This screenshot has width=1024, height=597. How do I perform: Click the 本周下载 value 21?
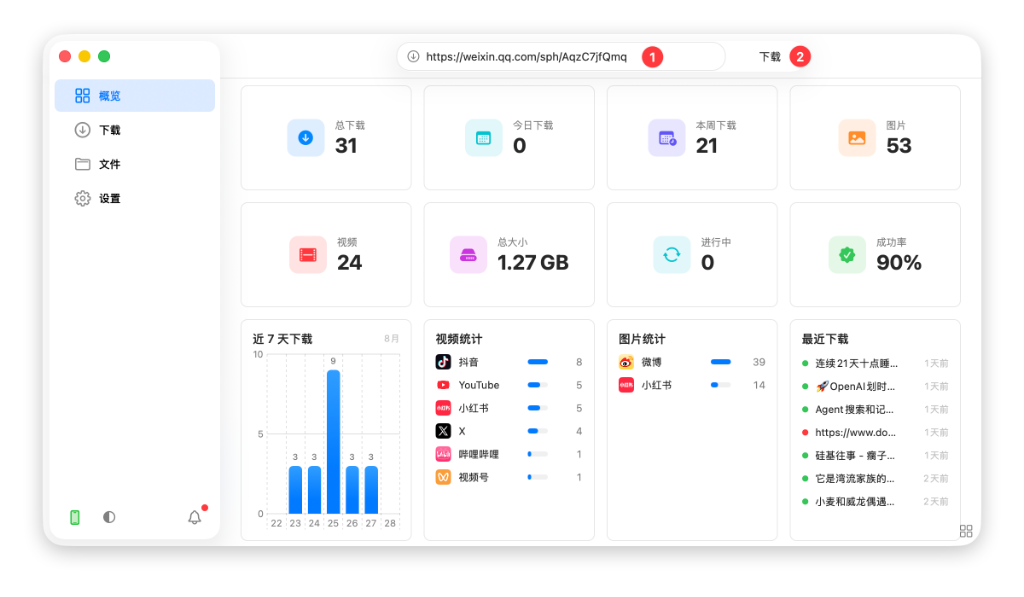tap(707, 146)
